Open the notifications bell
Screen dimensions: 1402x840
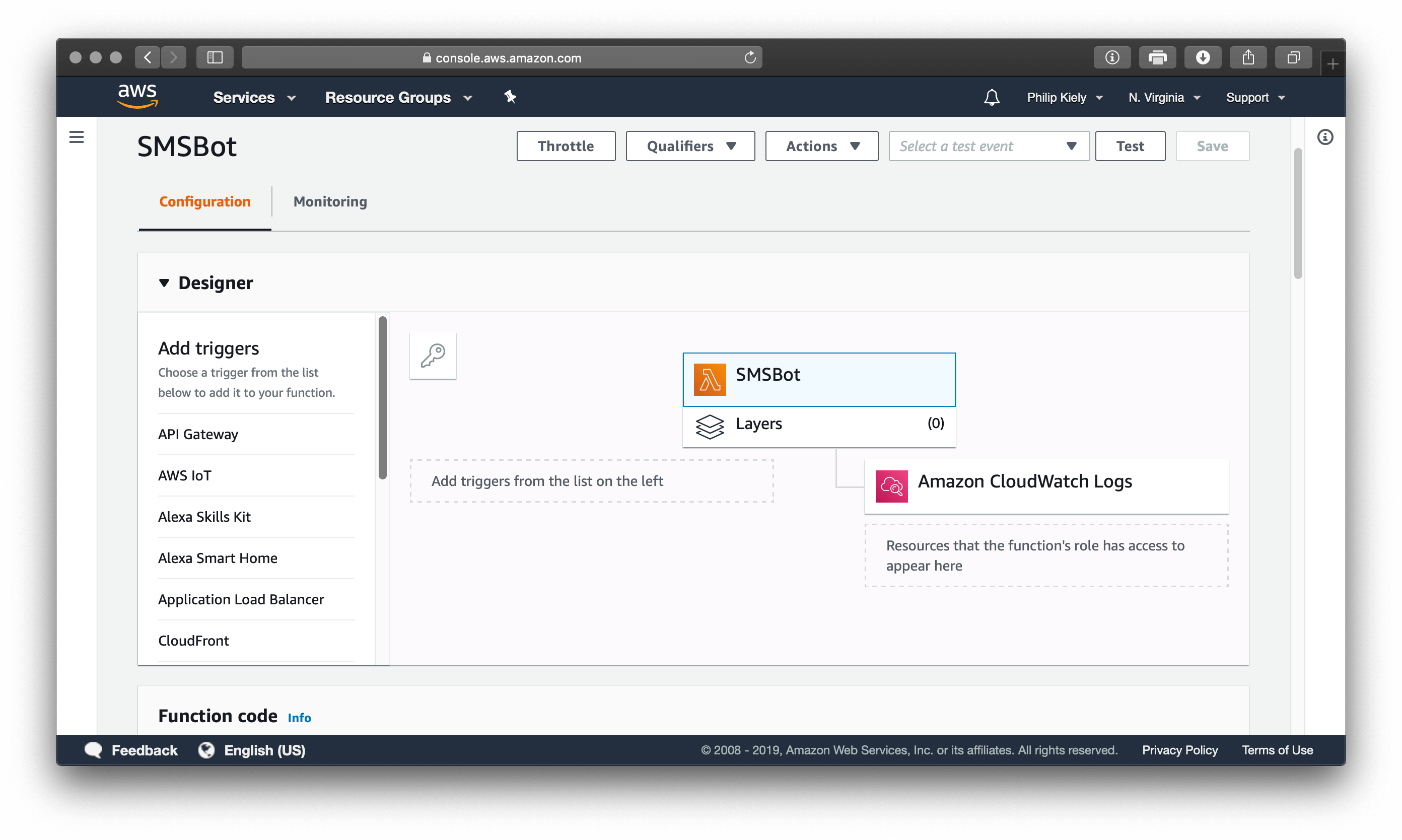[x=991, y=97]
